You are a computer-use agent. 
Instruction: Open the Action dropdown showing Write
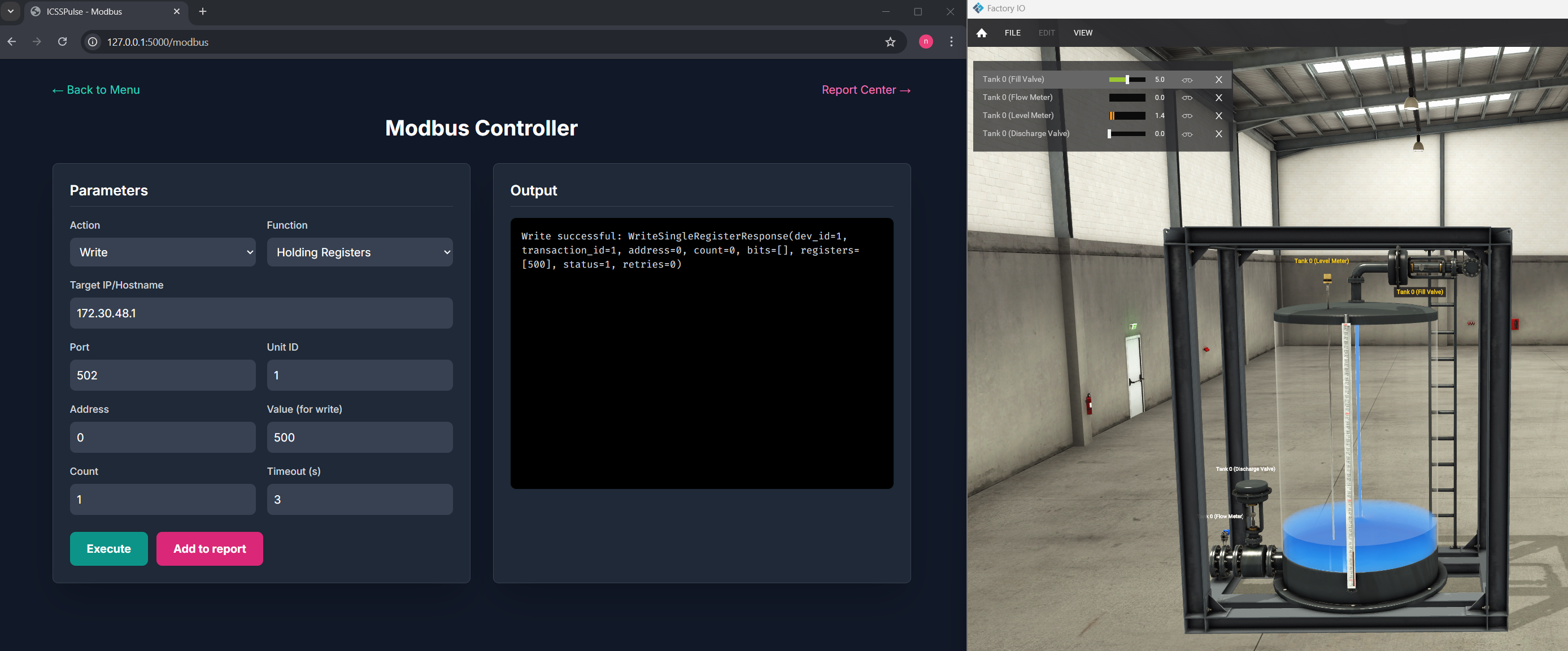pyautogui.click(x=163, y=252)
